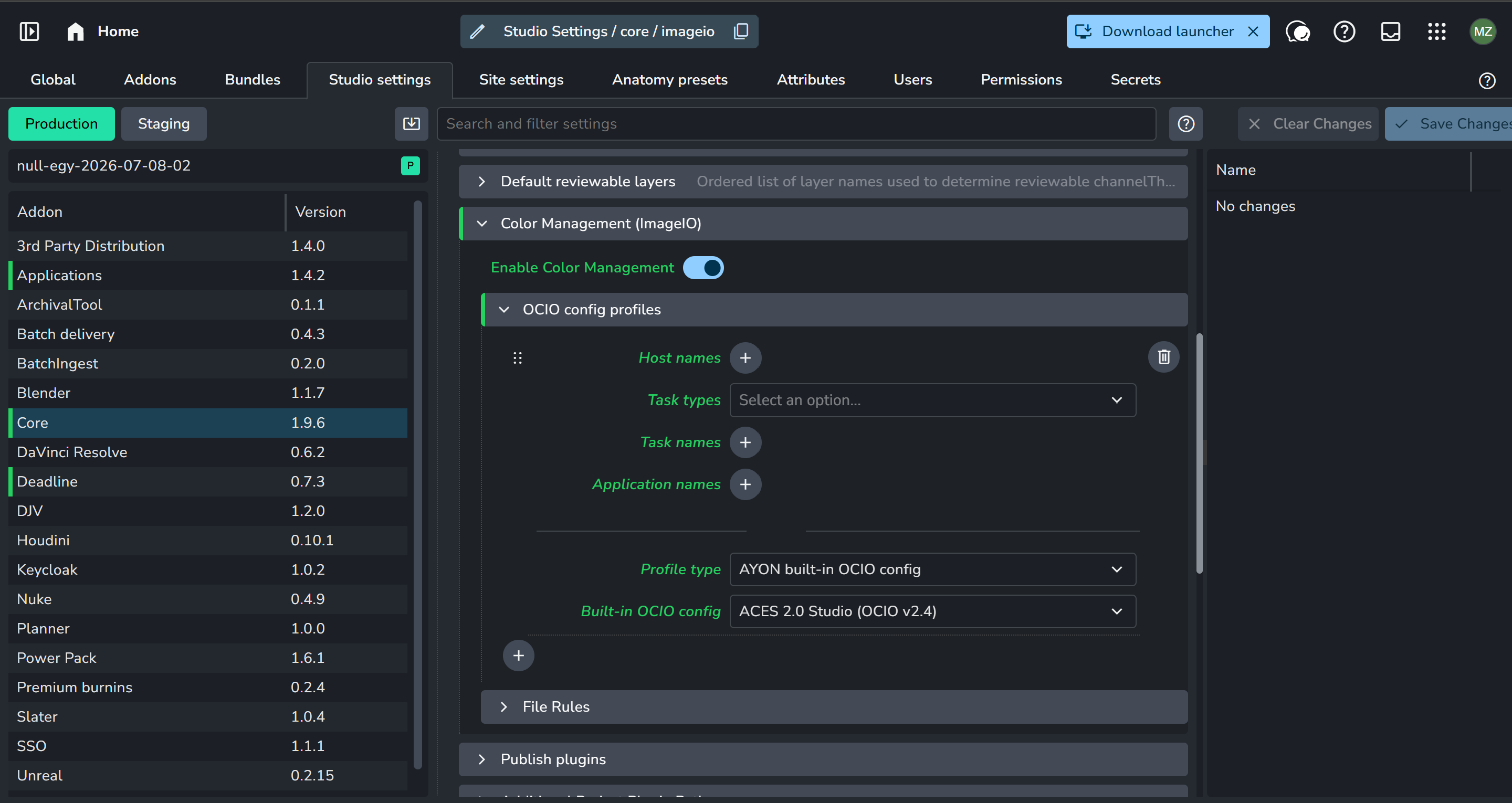Select the Applications addon row

[208, 276]
